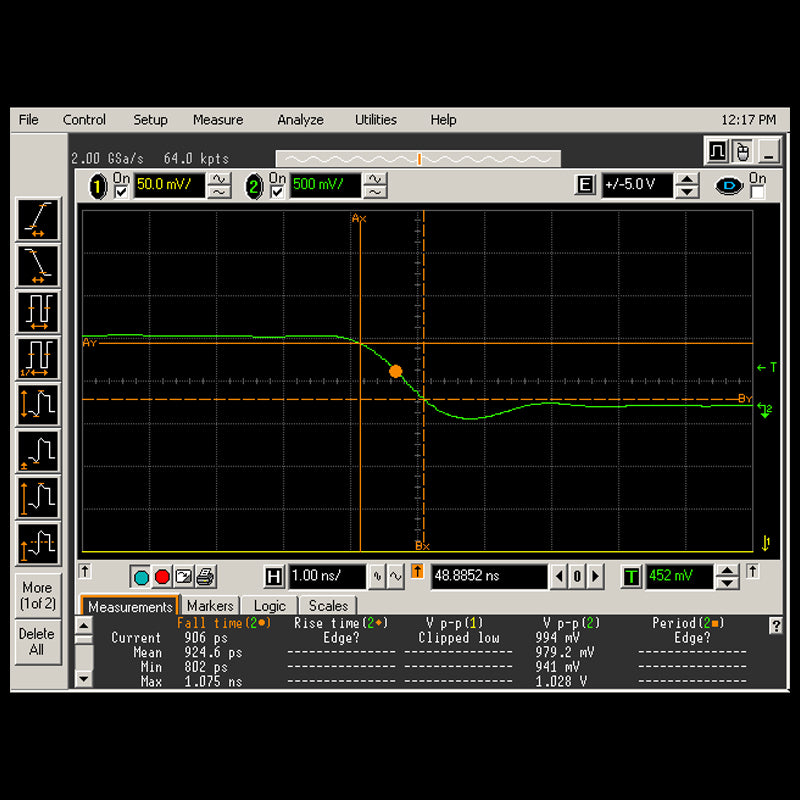Toggle channel 1 On checkbox

pos(121,192)
